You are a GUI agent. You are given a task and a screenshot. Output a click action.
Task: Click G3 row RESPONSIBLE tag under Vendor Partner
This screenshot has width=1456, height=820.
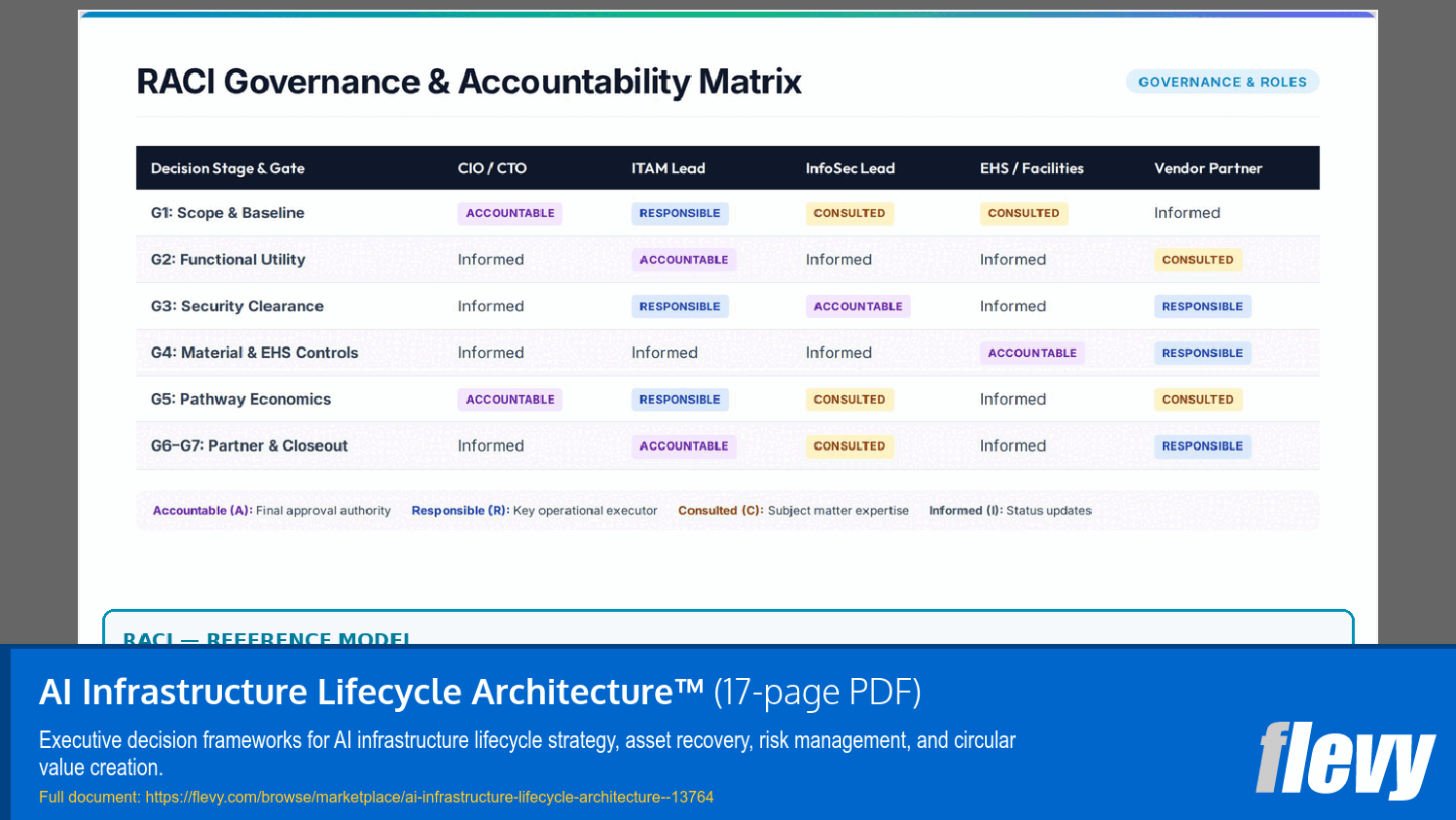pos(1203,306)
